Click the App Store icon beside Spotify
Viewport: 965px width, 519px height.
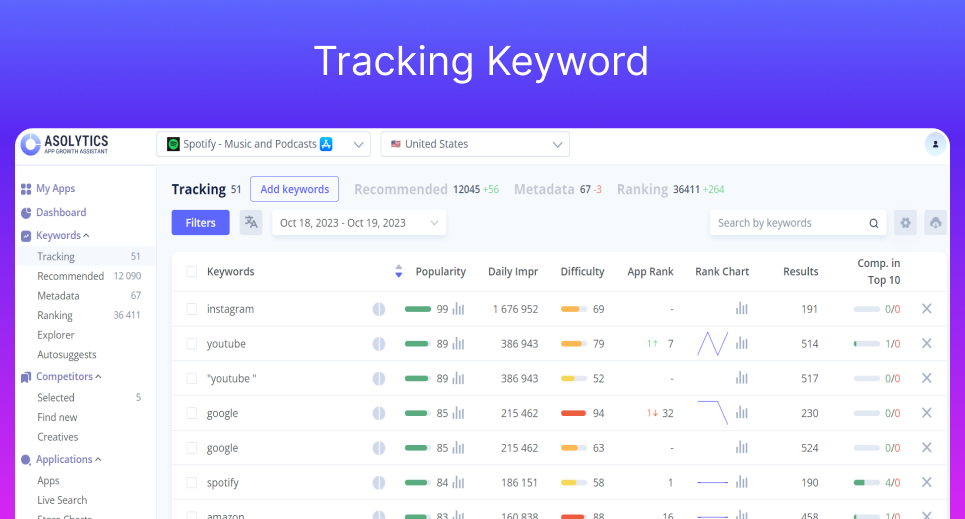326,144
